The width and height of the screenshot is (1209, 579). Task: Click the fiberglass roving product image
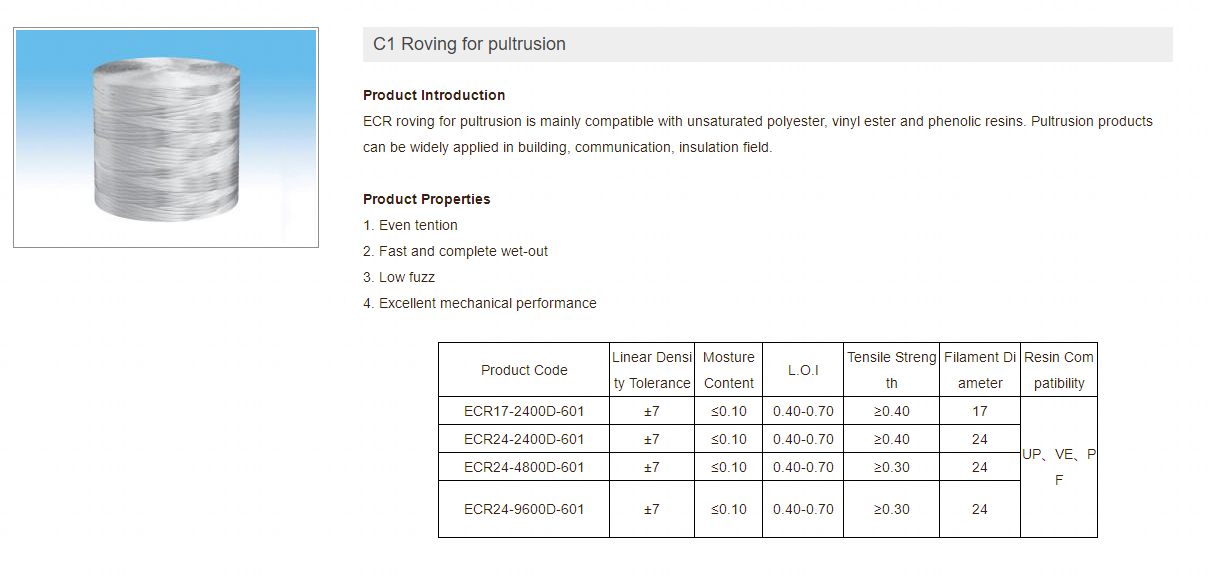[x=166, y=137]
